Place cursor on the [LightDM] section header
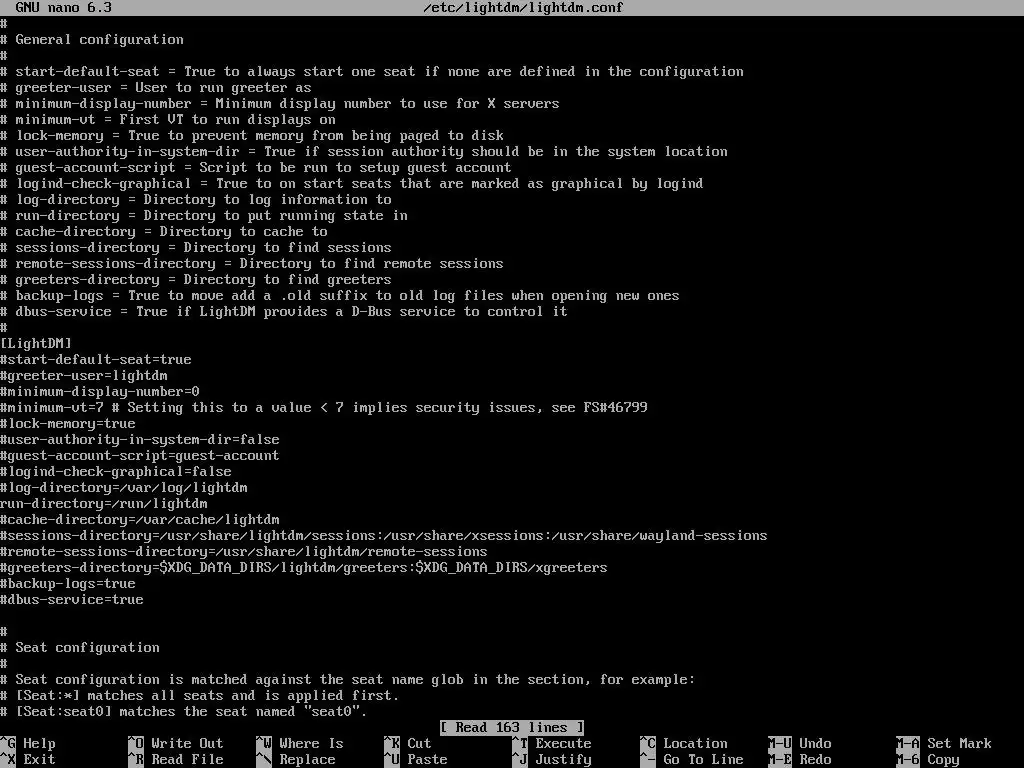The height and width of the screenshot is (768, 1024). [36, 344]
